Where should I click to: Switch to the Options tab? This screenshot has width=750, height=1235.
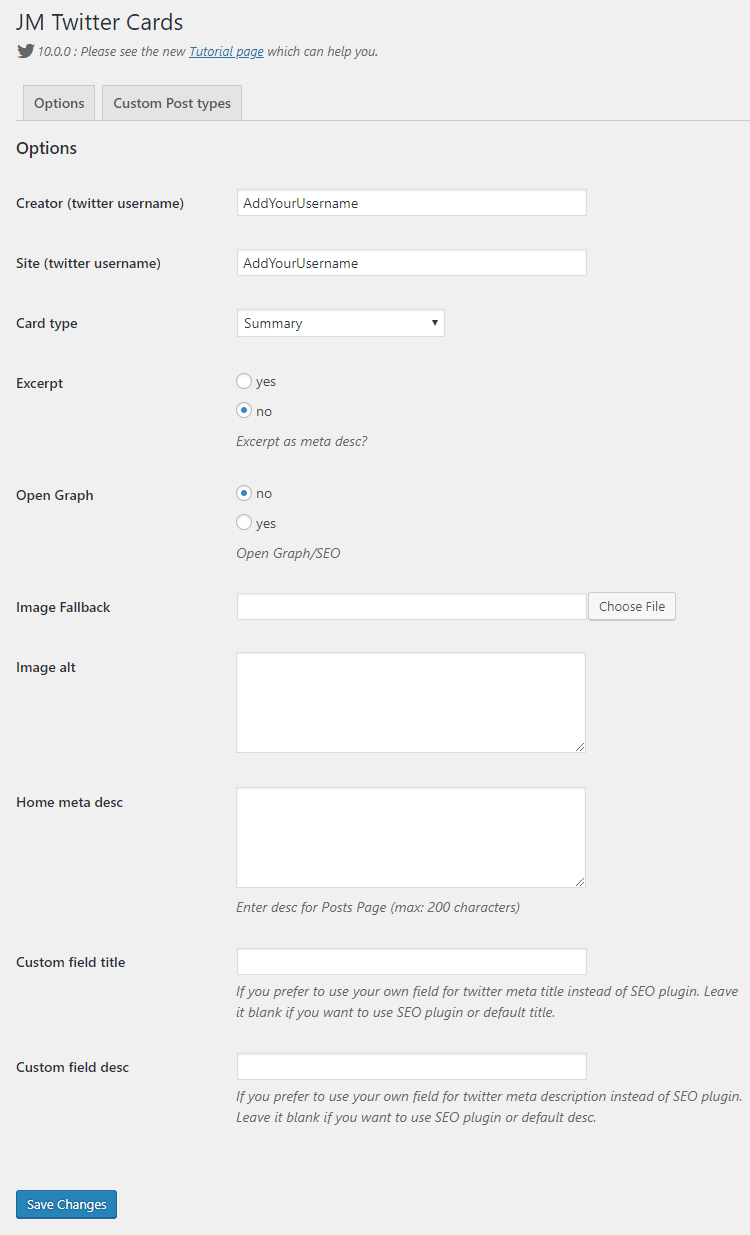click(x=59, y=103)
